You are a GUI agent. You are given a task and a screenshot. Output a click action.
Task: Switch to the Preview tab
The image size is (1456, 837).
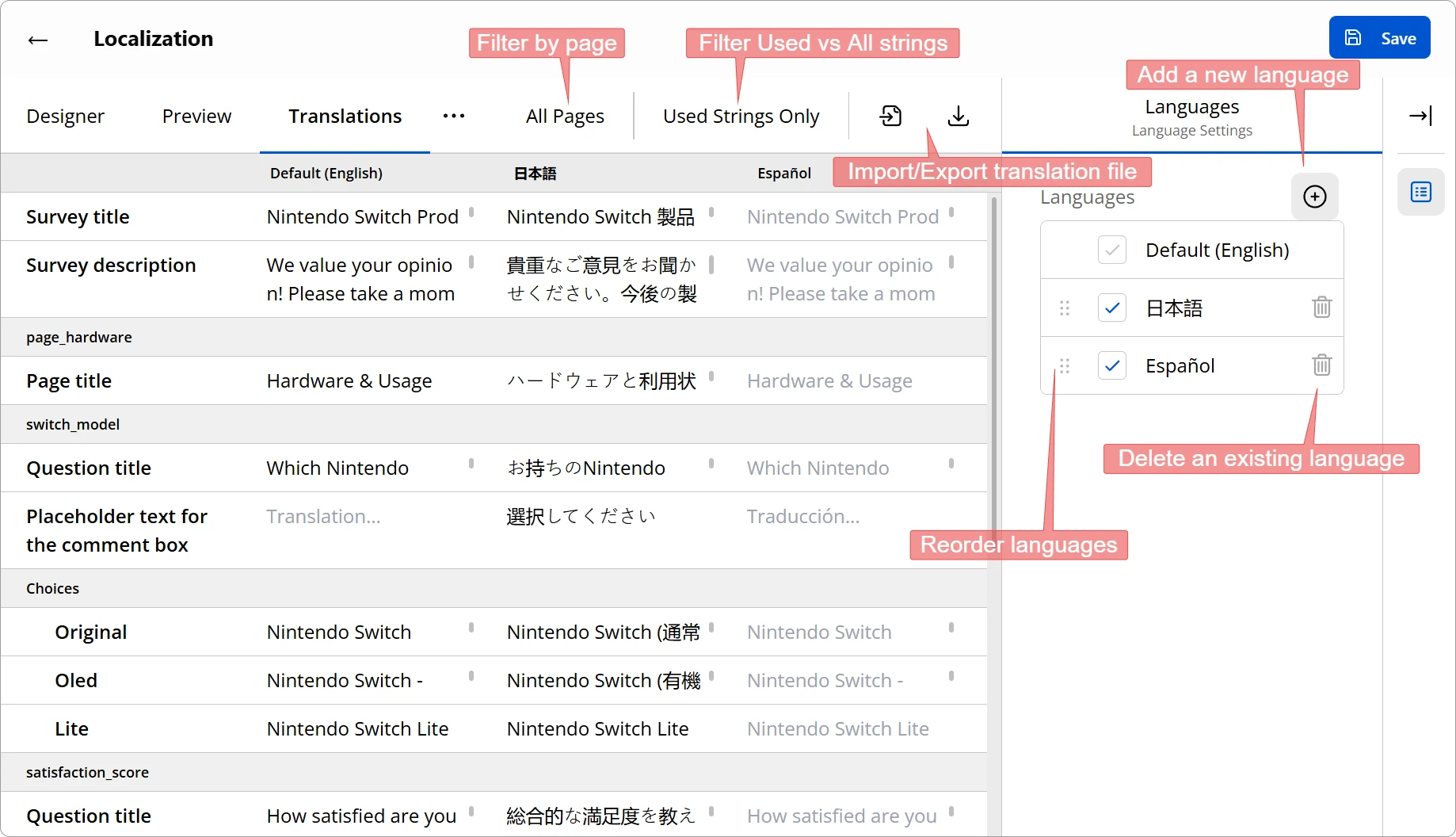[196, 117]
